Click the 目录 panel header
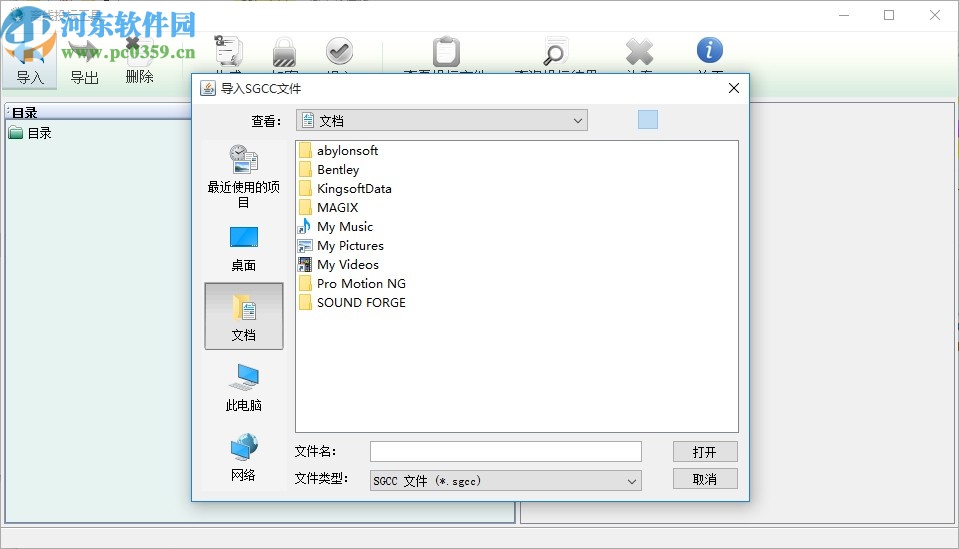The image size is (959, 549). click(98, 112)
